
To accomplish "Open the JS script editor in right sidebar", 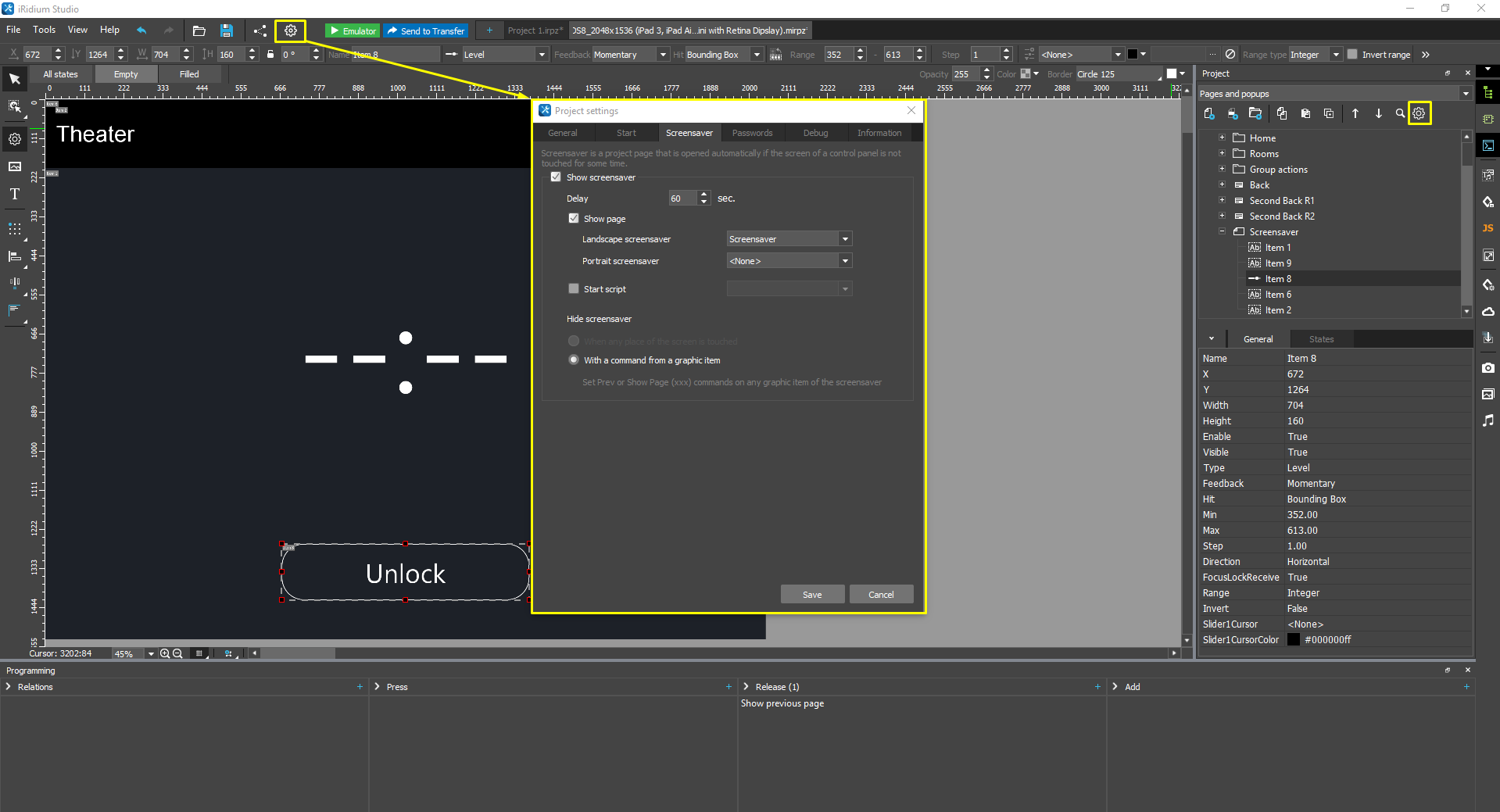I will [x=1487, y=228].
